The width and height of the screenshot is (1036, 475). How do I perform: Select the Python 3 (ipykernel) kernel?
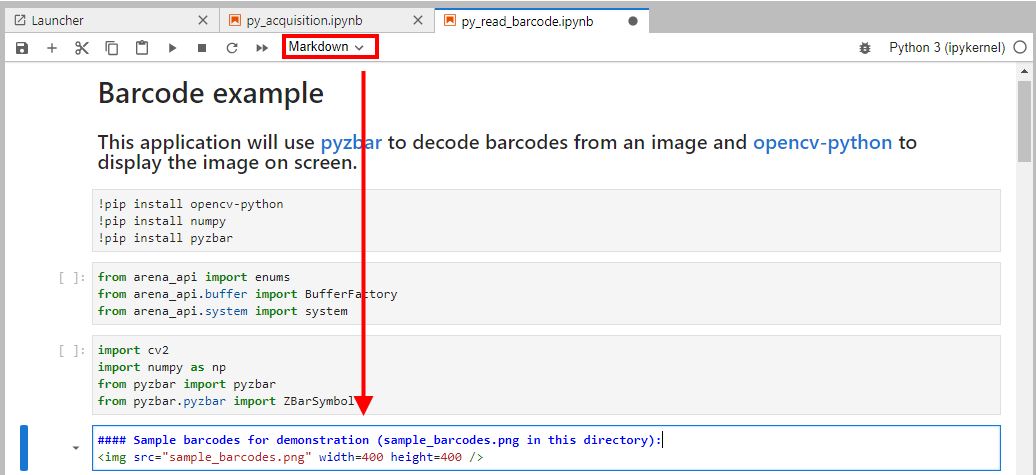[946, 47]
